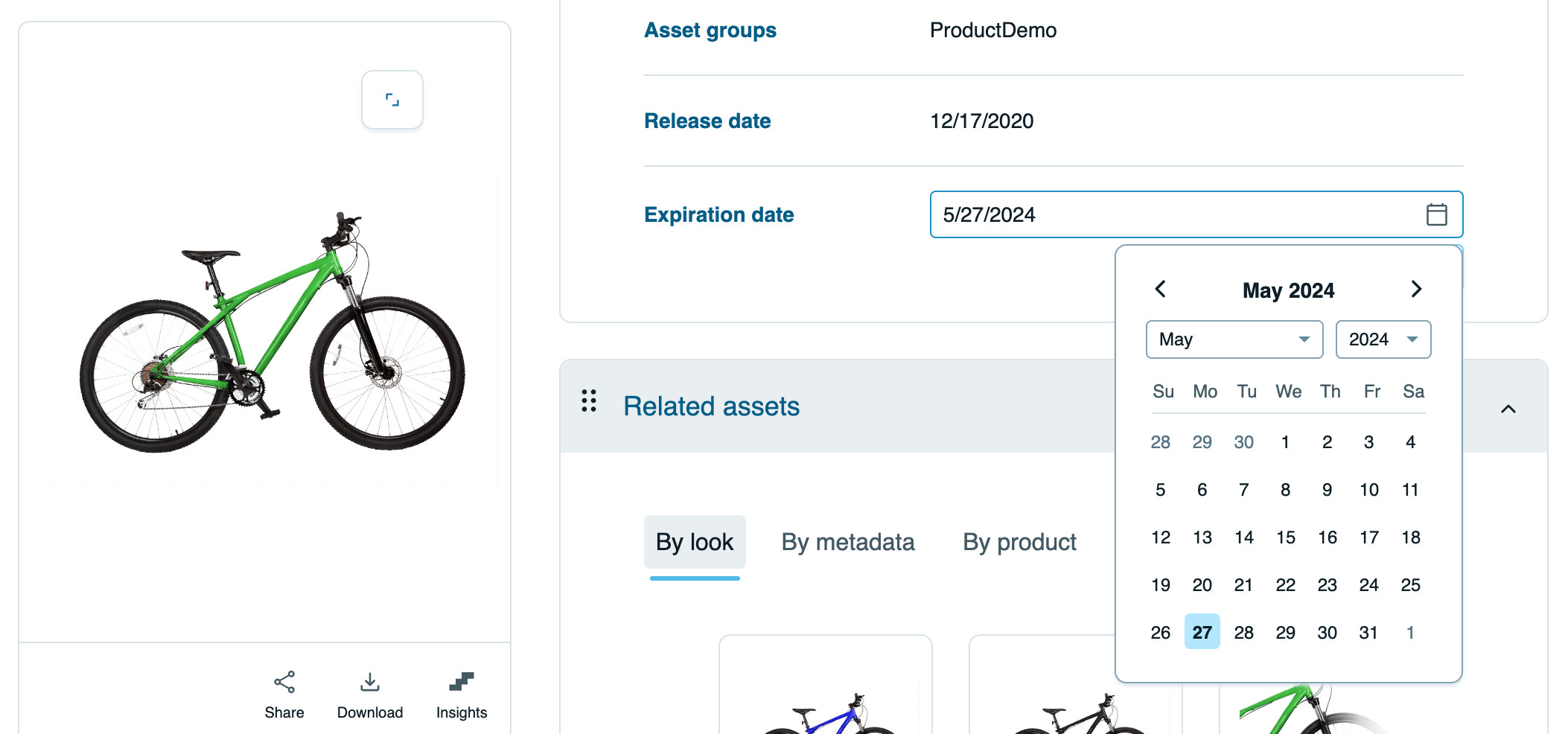Click the fullscreen expand image icon

click(x=392, y=100)
